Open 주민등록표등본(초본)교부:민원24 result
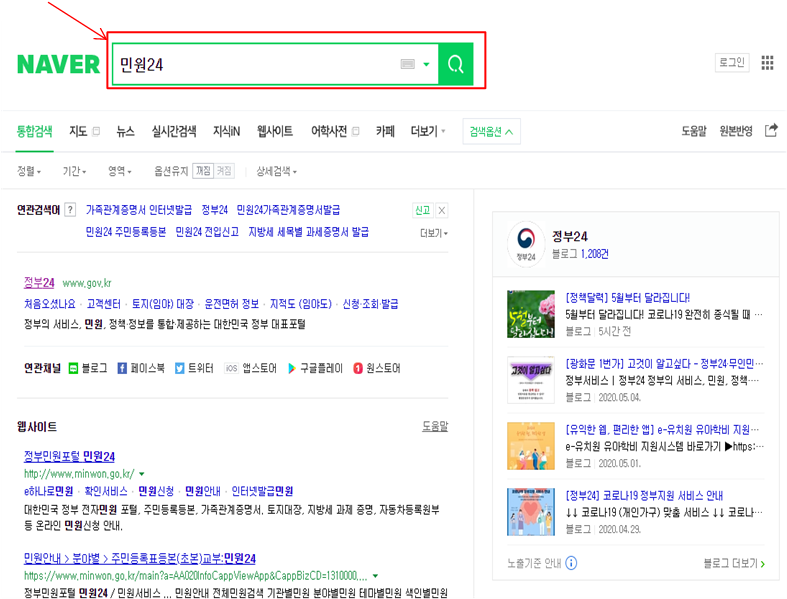Screen dimensions: 787x599 140,558
